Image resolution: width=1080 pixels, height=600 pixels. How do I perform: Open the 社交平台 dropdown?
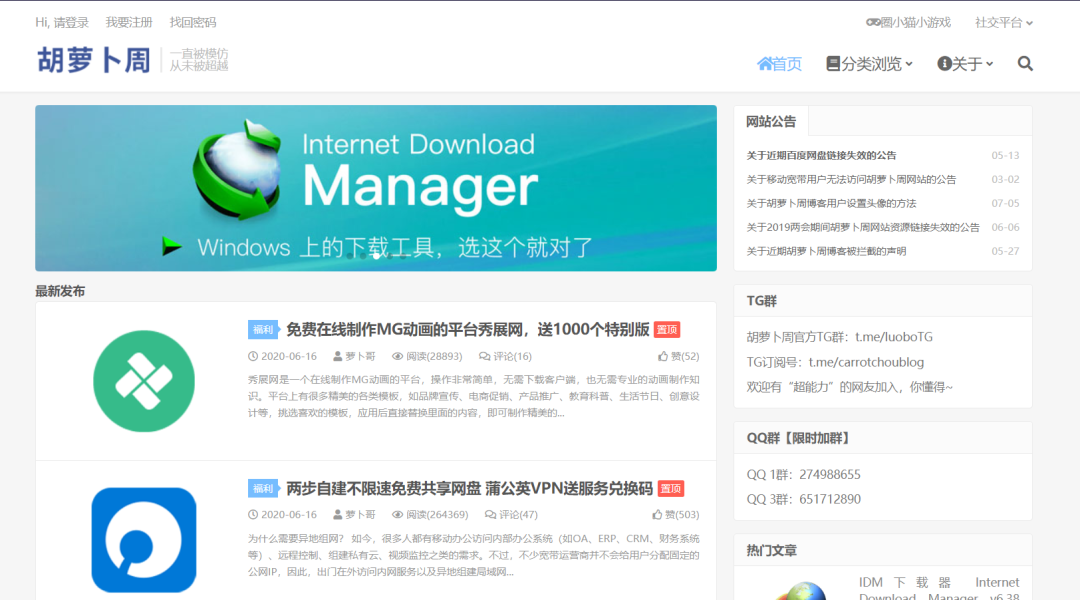click(x=1004, y=22)
